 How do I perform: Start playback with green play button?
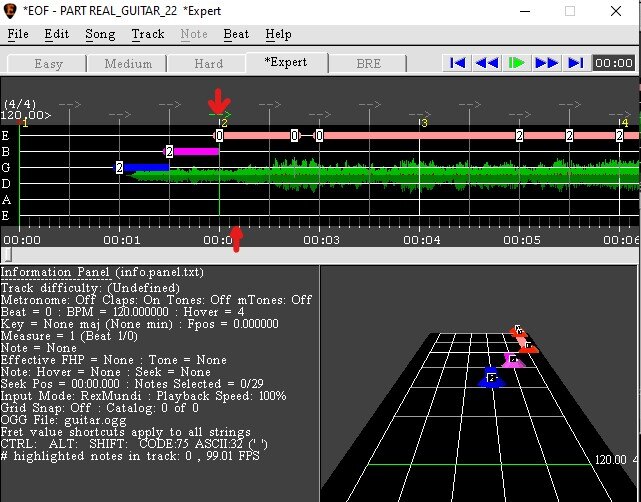[517, 63]
